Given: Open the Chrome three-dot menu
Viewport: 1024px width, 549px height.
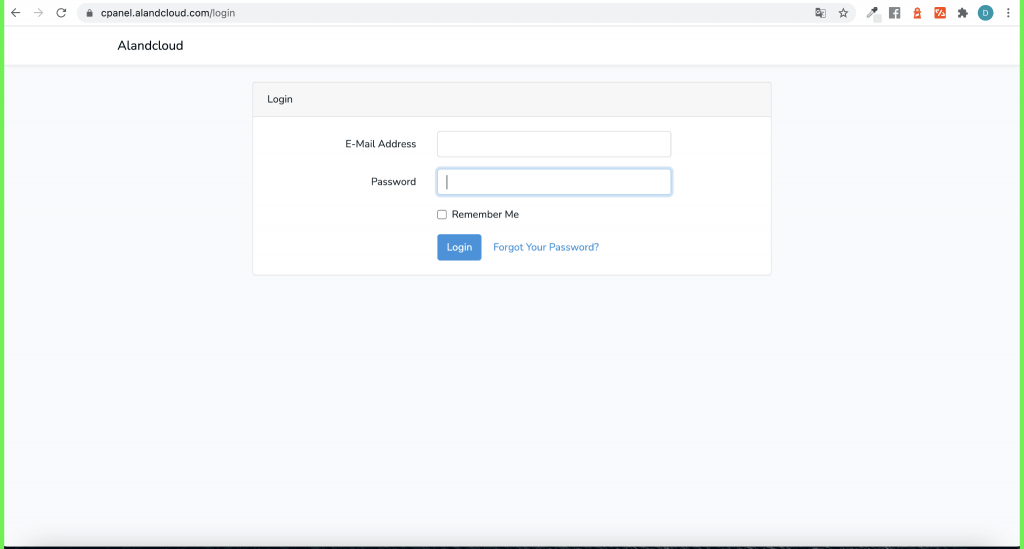Looking at the screenshot, I should point(1008,13).
